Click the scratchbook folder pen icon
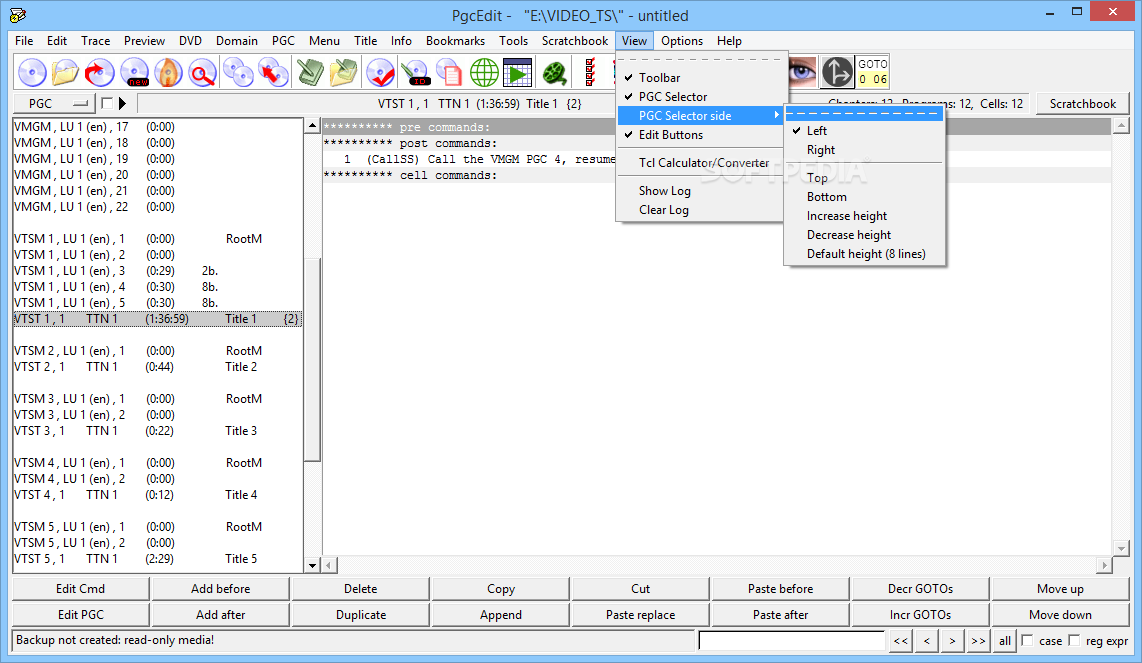Viewport: 1142px width, 663px height. (343, 72)
